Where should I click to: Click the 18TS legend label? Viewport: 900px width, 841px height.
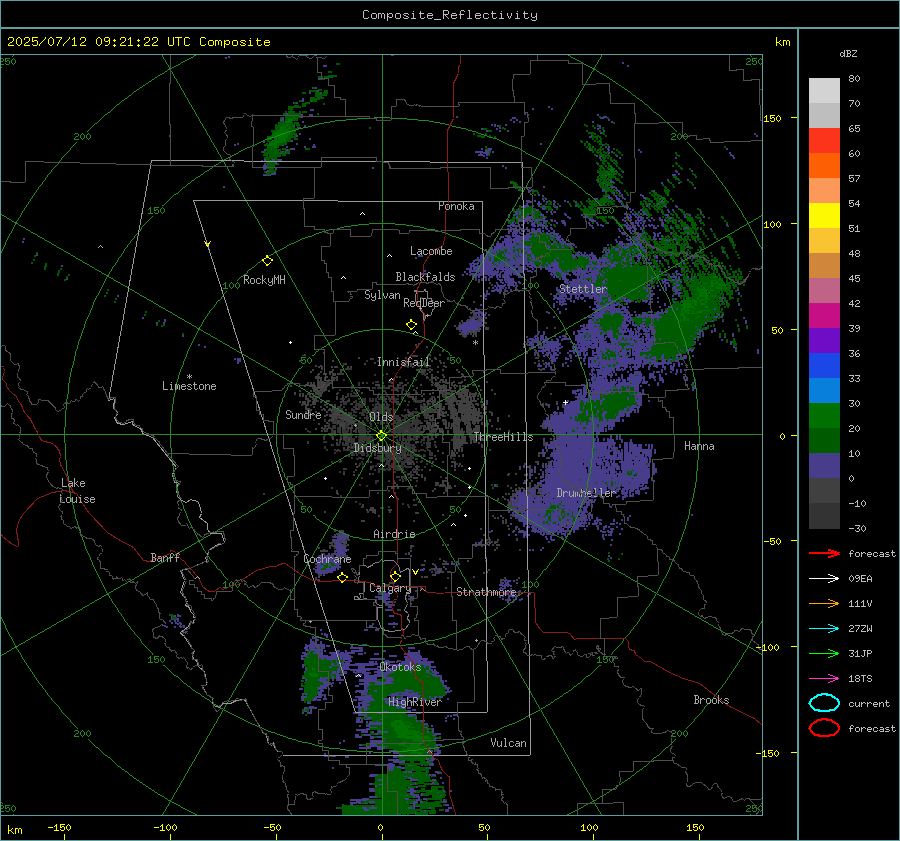[860, 679]
